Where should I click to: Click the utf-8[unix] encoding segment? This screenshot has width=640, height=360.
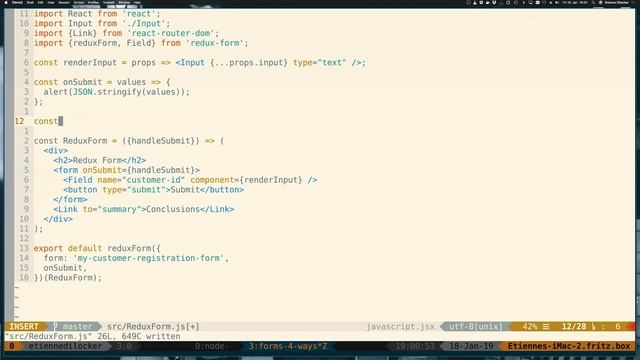point(475,327)
